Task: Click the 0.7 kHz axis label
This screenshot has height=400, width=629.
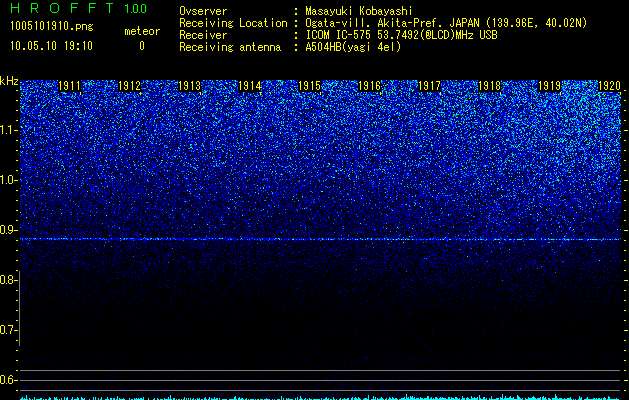Action: tap(8, 330)
